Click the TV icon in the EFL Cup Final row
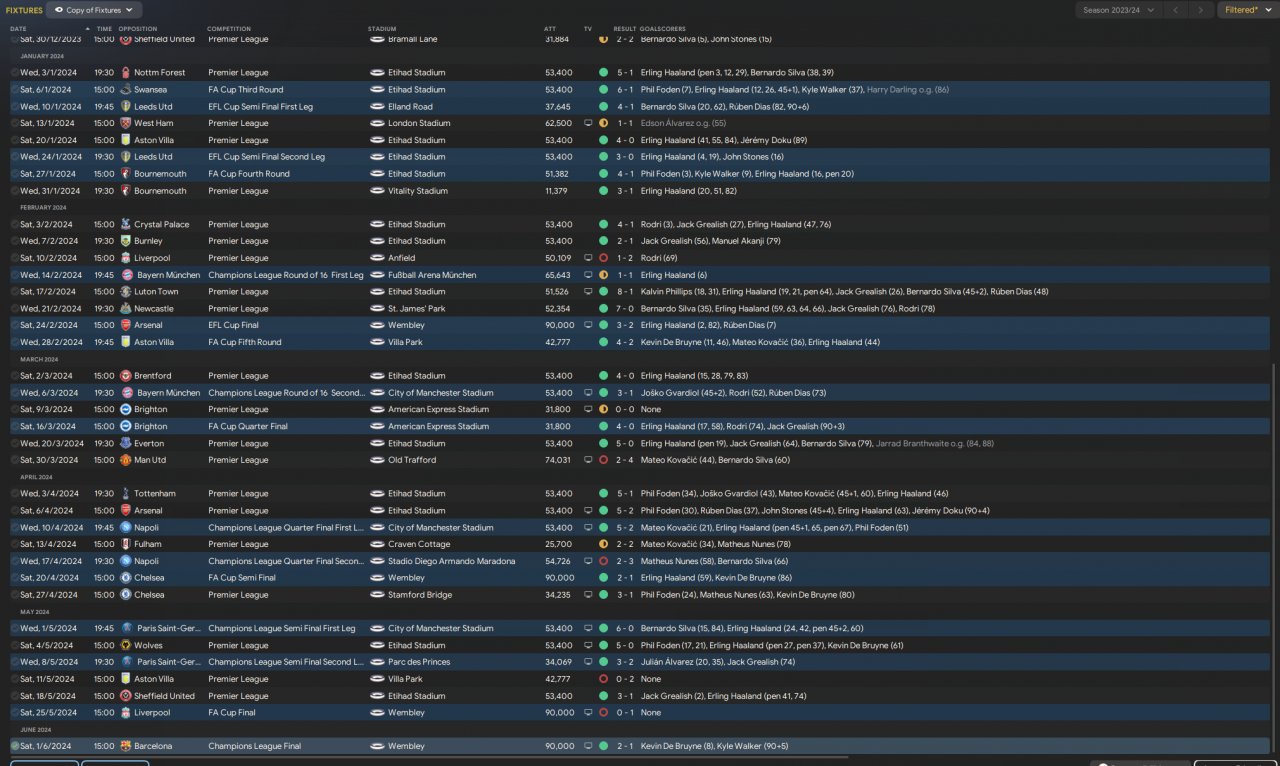 [x=588, y=325]
